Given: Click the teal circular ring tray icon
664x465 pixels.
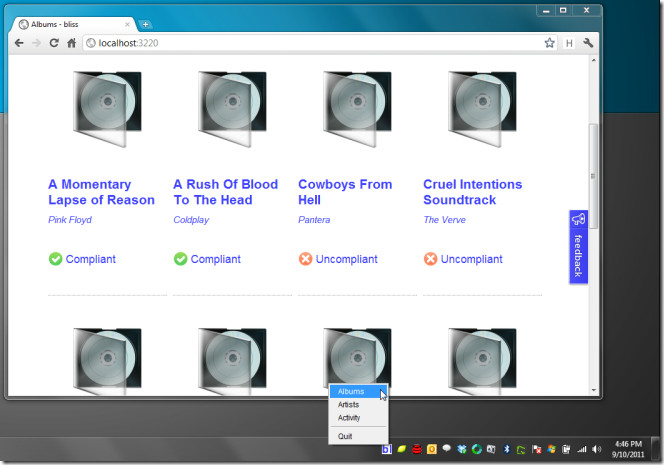Looking at the screenshot, I should (x=476, y=449).
